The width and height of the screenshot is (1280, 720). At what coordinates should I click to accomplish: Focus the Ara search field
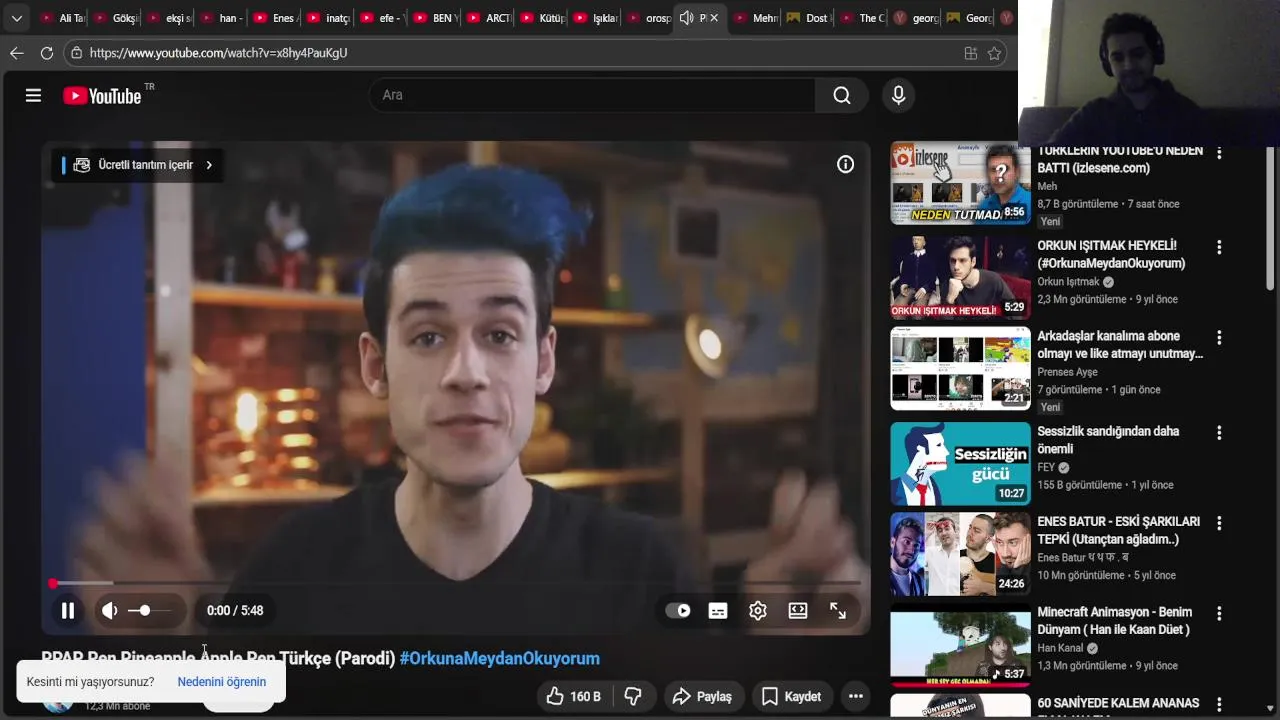pyautogui.click(x=592, y=95)
